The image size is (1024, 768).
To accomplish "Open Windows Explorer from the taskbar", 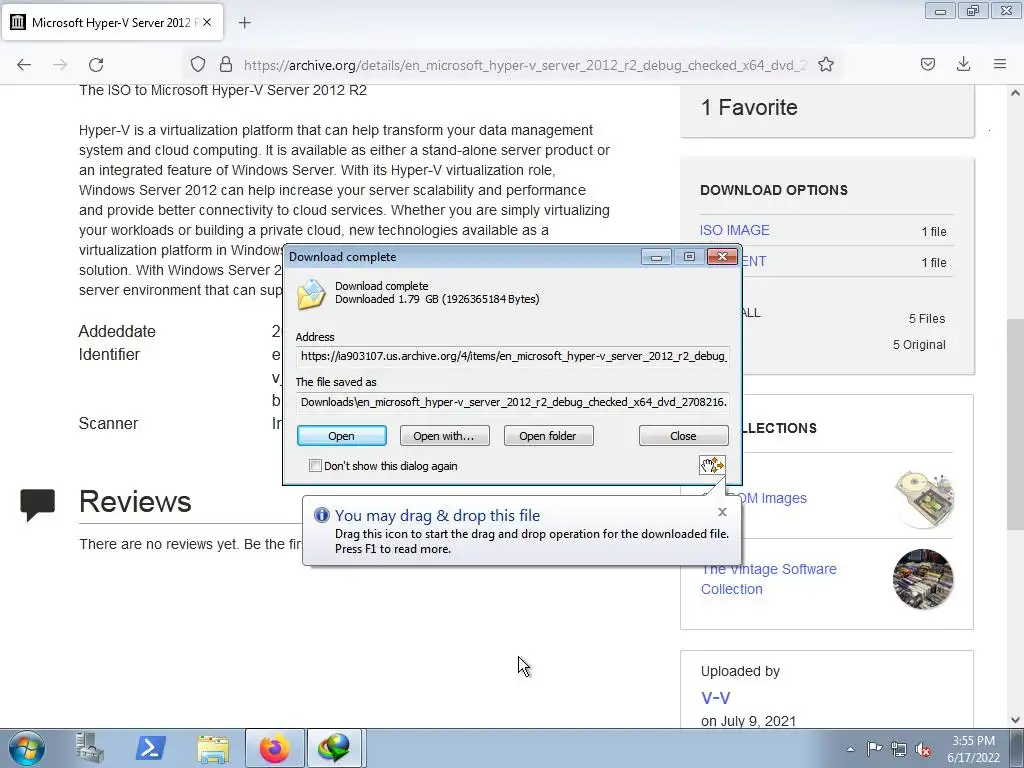I will pyautogui.click(x=213, y=748).
